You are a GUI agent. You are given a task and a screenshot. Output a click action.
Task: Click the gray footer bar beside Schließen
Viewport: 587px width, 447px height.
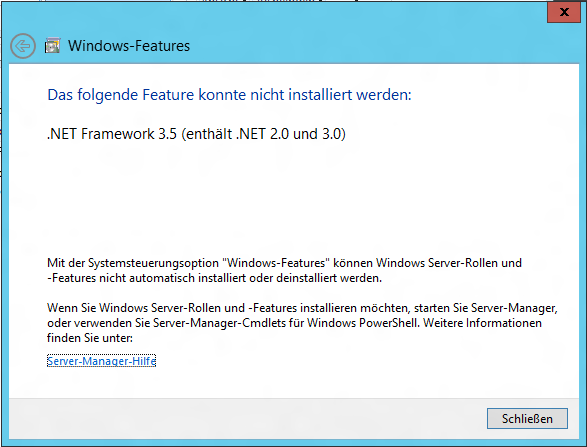click(x=247, y=419)
